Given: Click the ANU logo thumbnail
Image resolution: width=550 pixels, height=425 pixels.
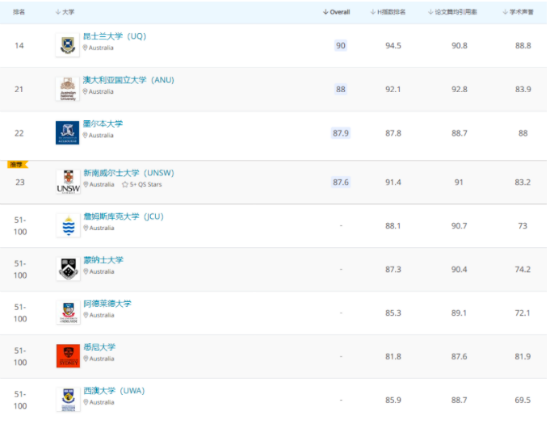Looking at the screenshot, I should pos(67,89).
